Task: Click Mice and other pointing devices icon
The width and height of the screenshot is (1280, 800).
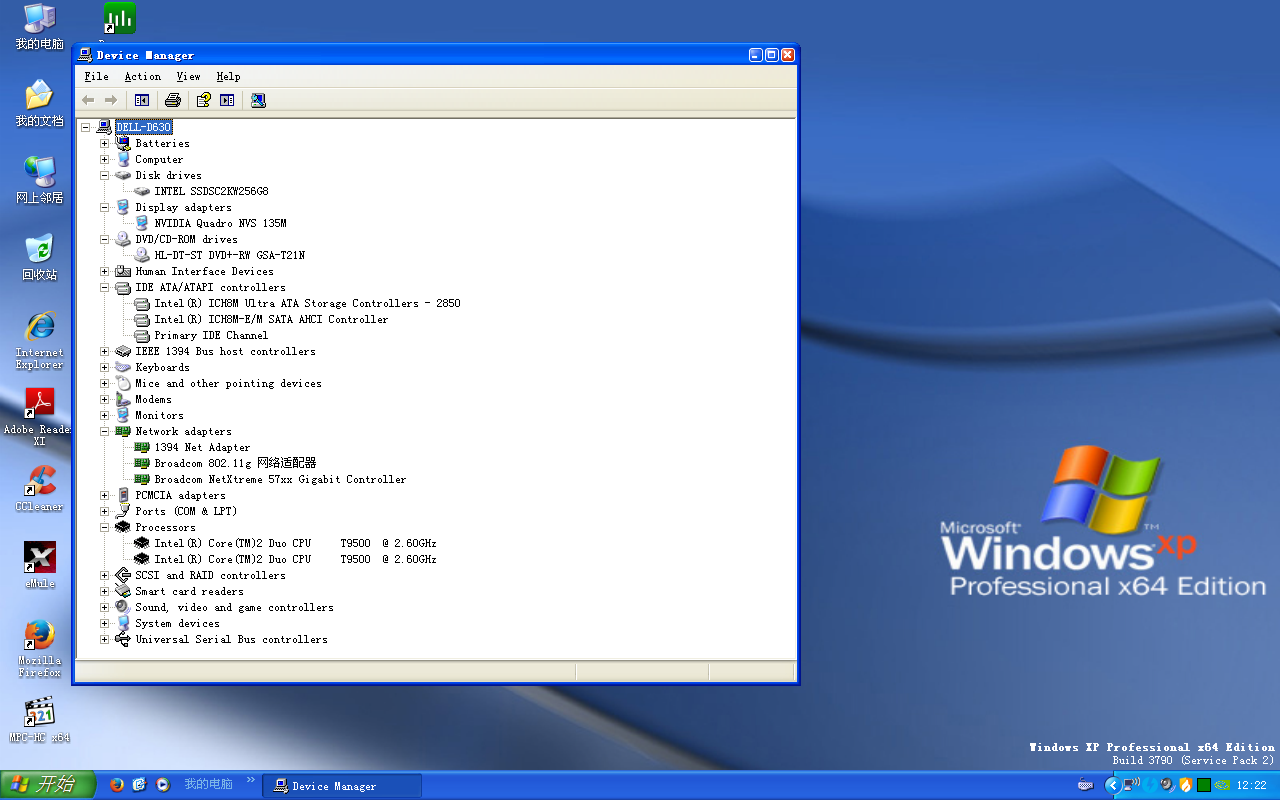Action: click(x=123, y=383)
